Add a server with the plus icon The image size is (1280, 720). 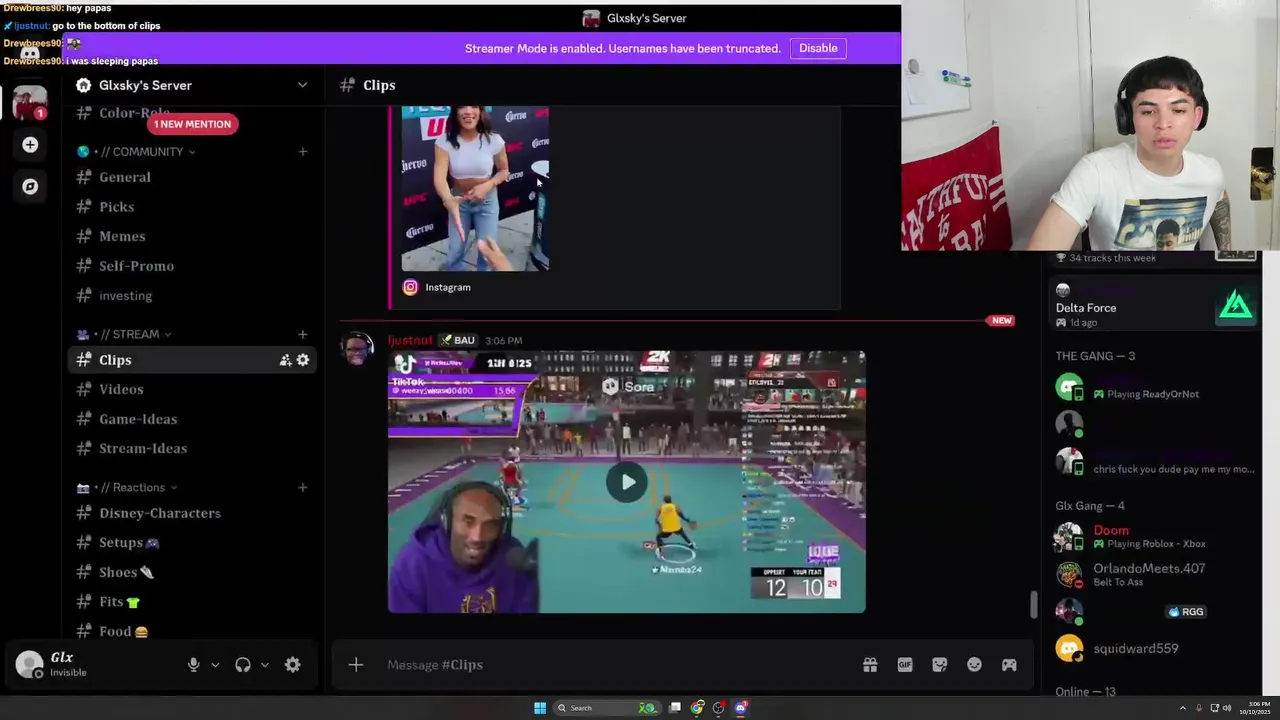[30, 145]
